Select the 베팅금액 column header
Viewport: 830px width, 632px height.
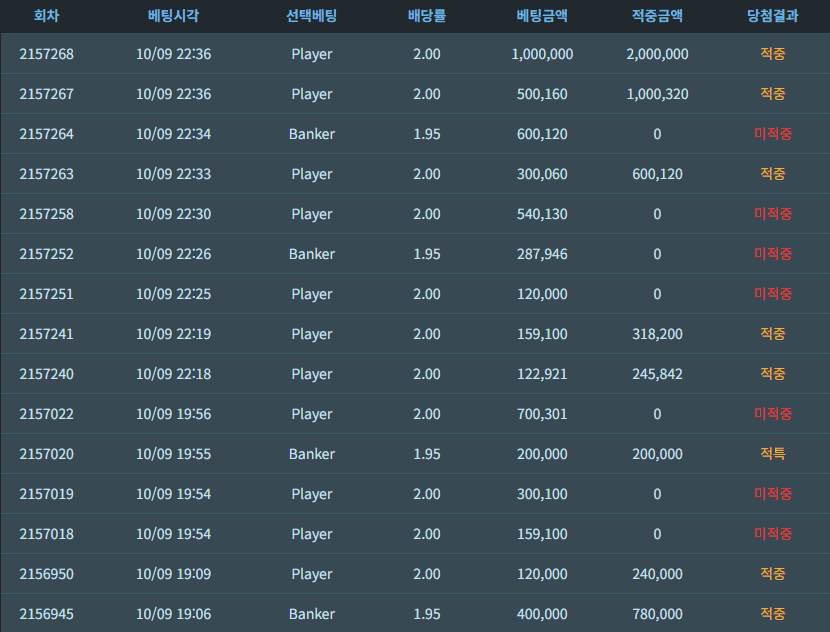[542, 16]
